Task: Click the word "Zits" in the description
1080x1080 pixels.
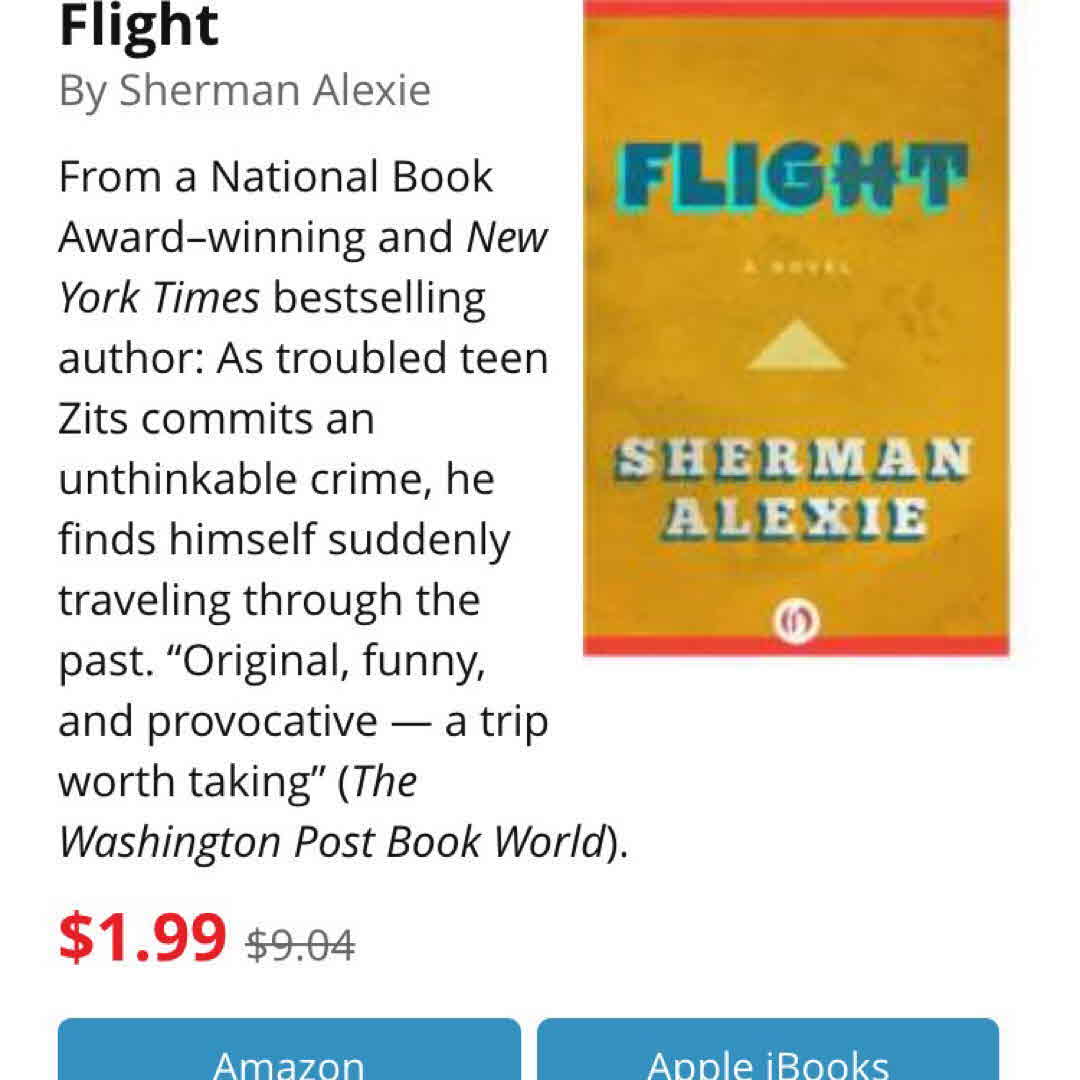Action: (92, 418)
